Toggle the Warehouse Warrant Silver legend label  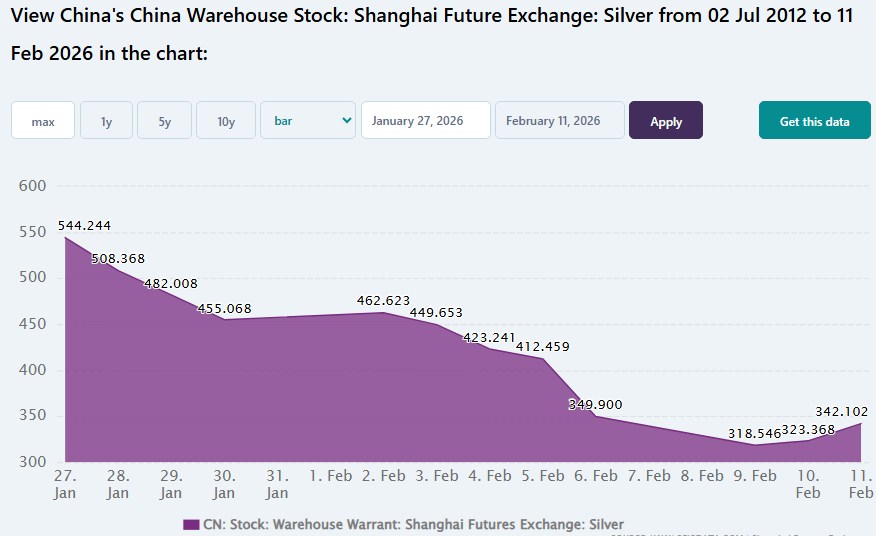coord(413,524)
